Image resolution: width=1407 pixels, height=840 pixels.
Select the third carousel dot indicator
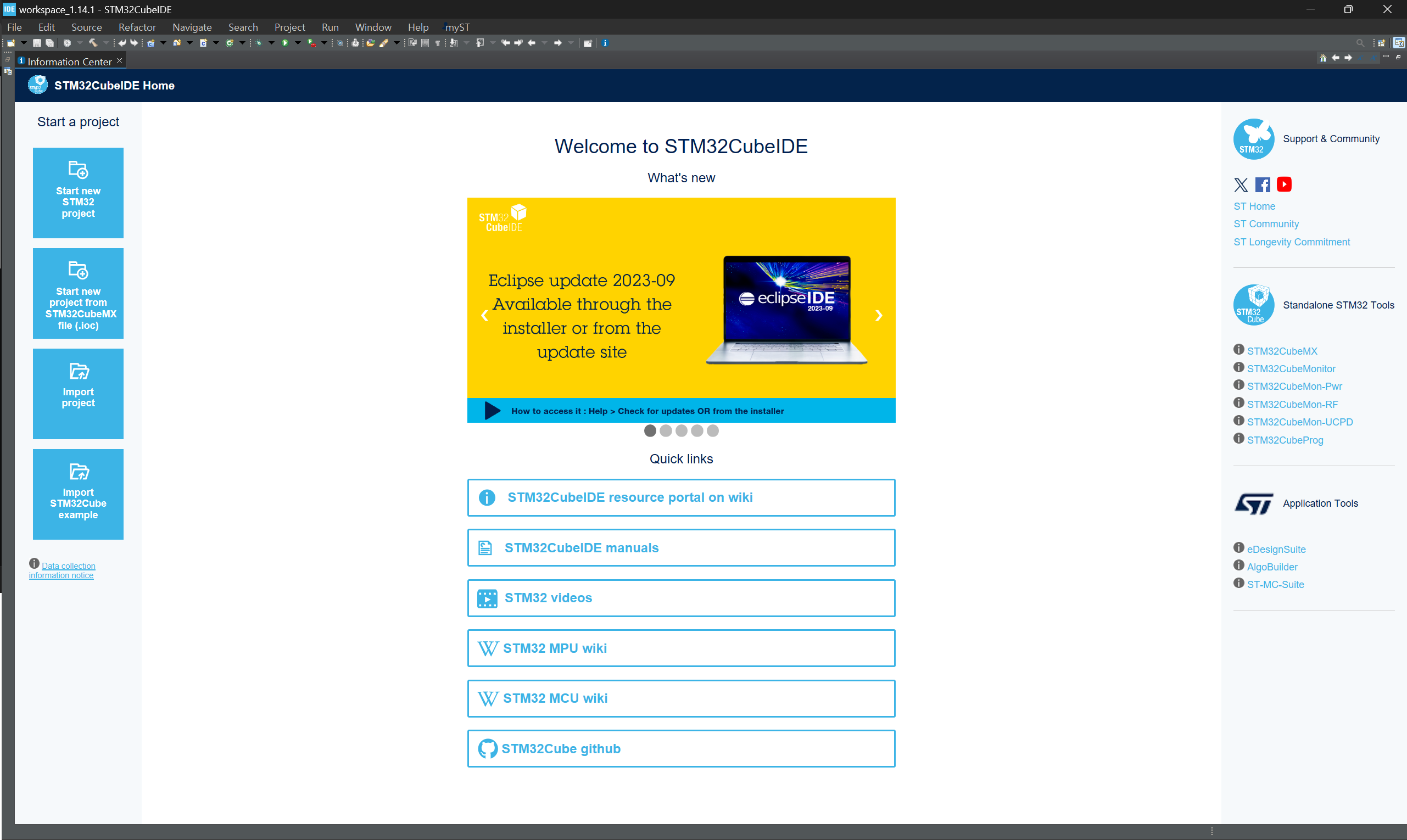(x=681, y=431)
